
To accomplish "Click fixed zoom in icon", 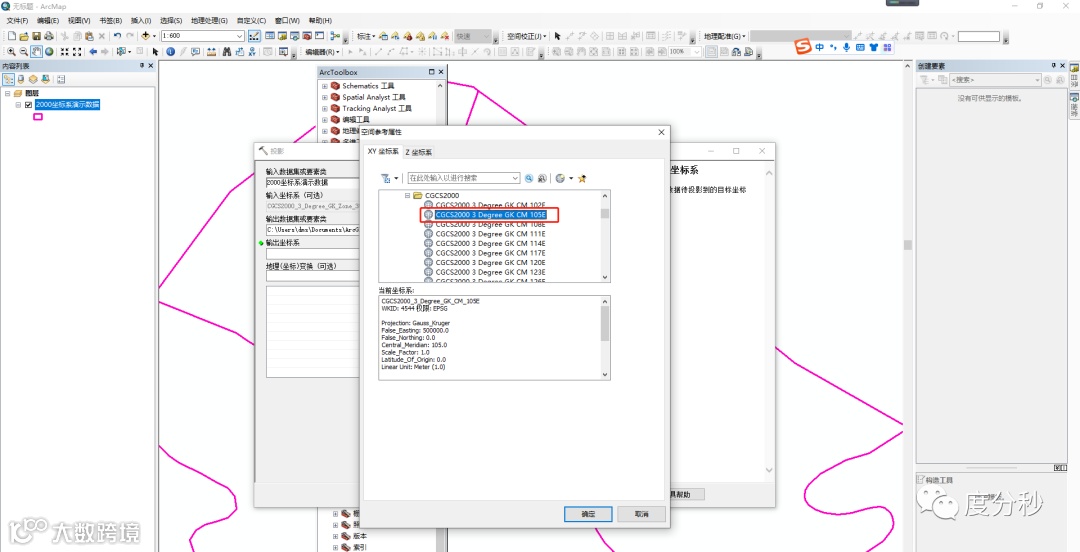I will 64,52.
